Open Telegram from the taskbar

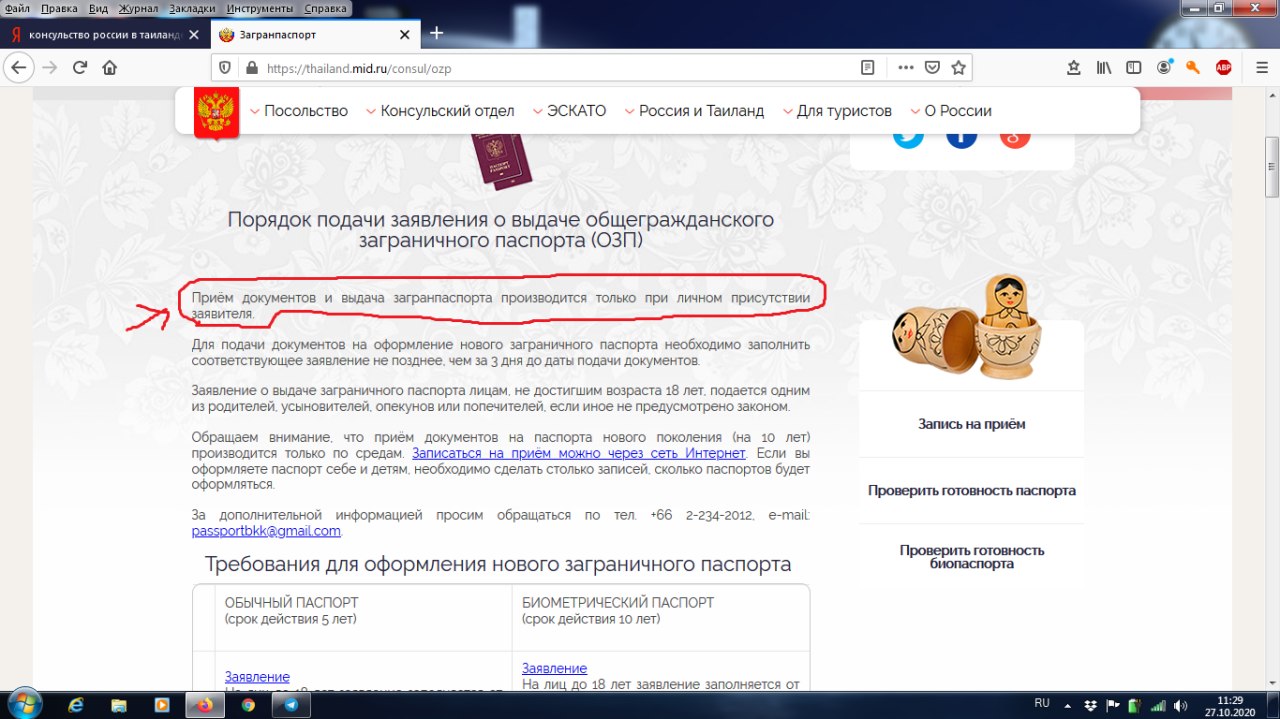291,705
